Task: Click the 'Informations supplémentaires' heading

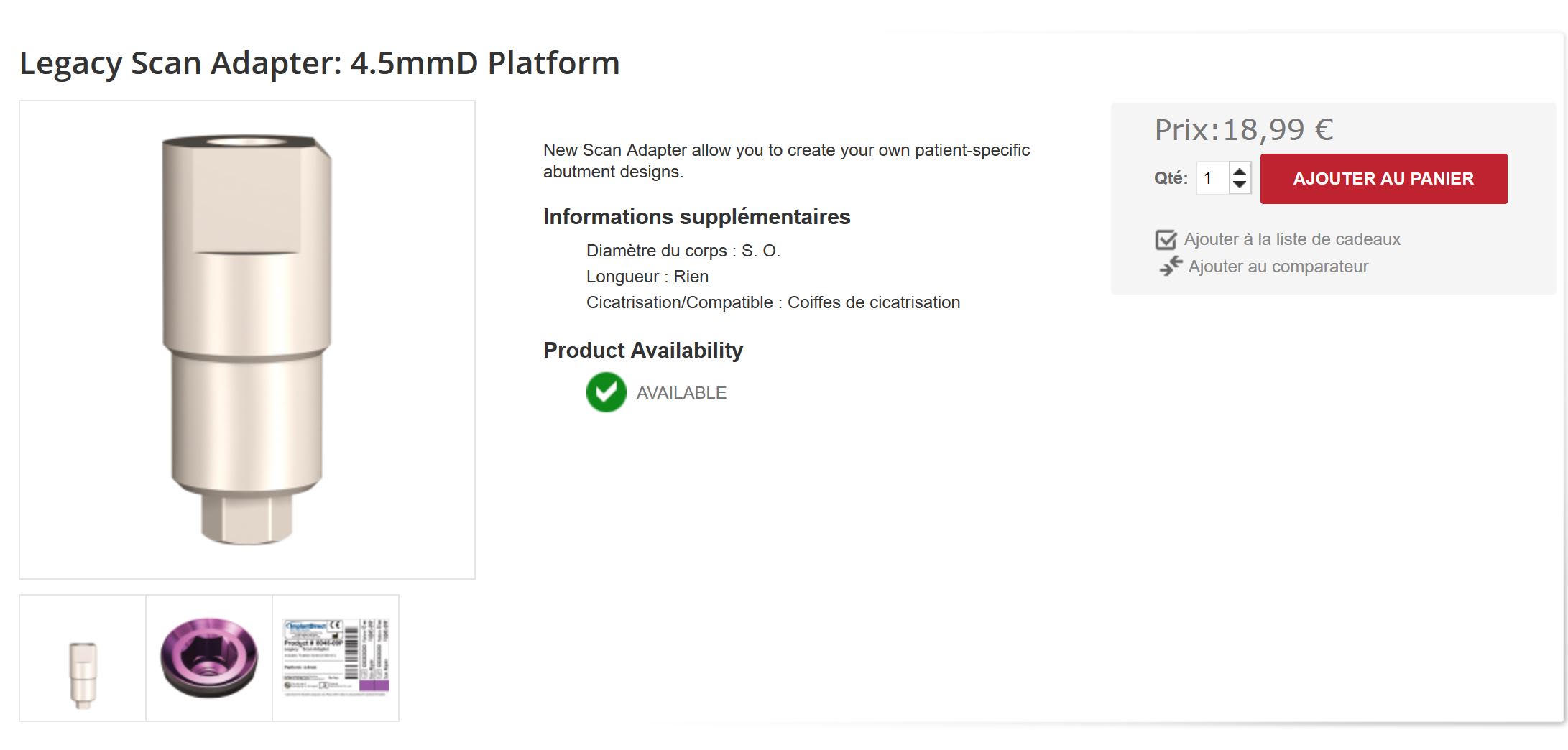Action: point(696,217)
